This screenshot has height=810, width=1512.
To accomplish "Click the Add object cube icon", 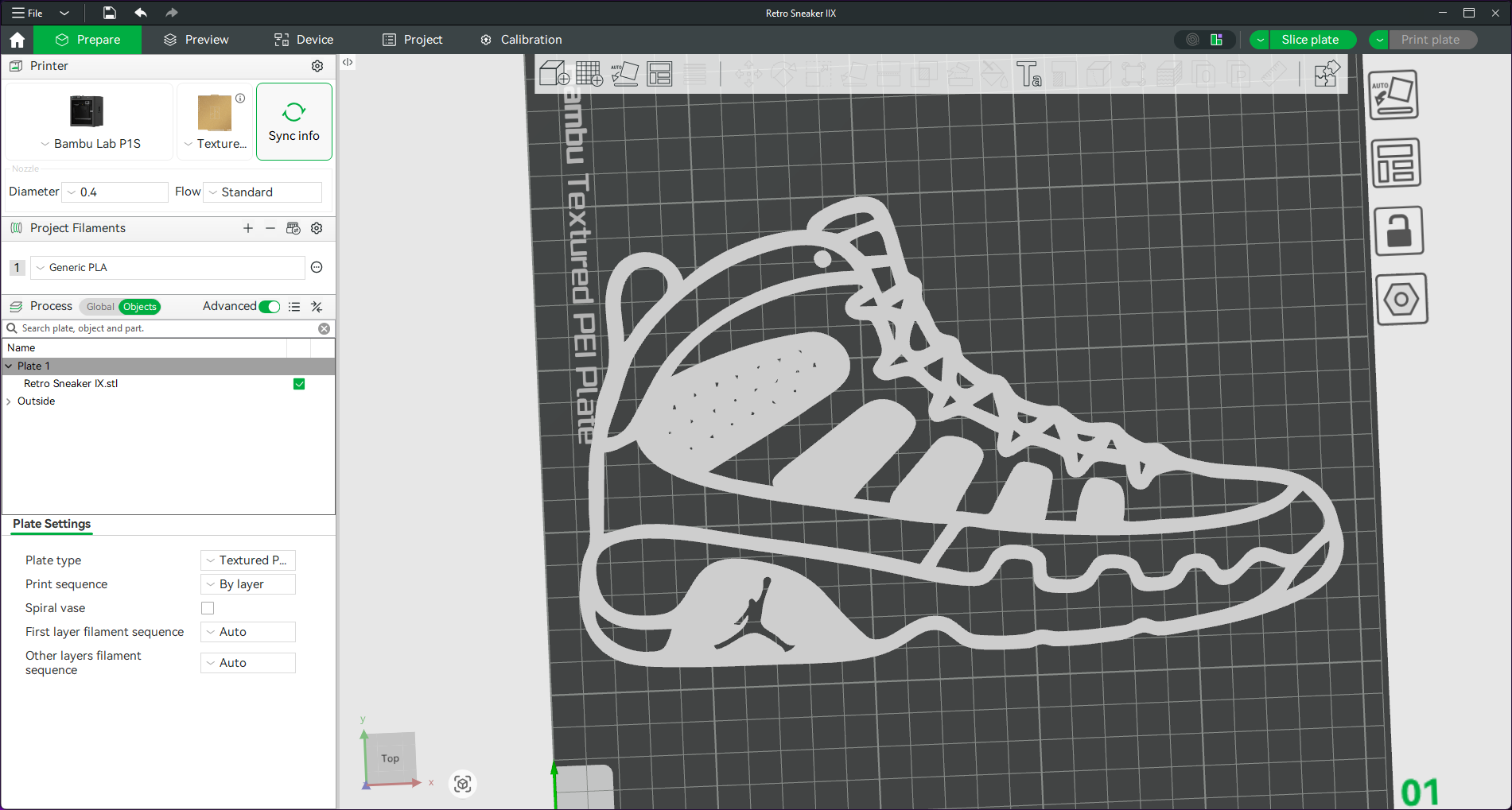I will click(554, 74).
